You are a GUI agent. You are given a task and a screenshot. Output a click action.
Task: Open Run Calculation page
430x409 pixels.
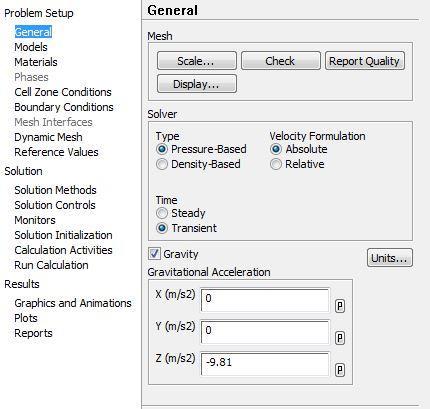(x=51, y=265)
